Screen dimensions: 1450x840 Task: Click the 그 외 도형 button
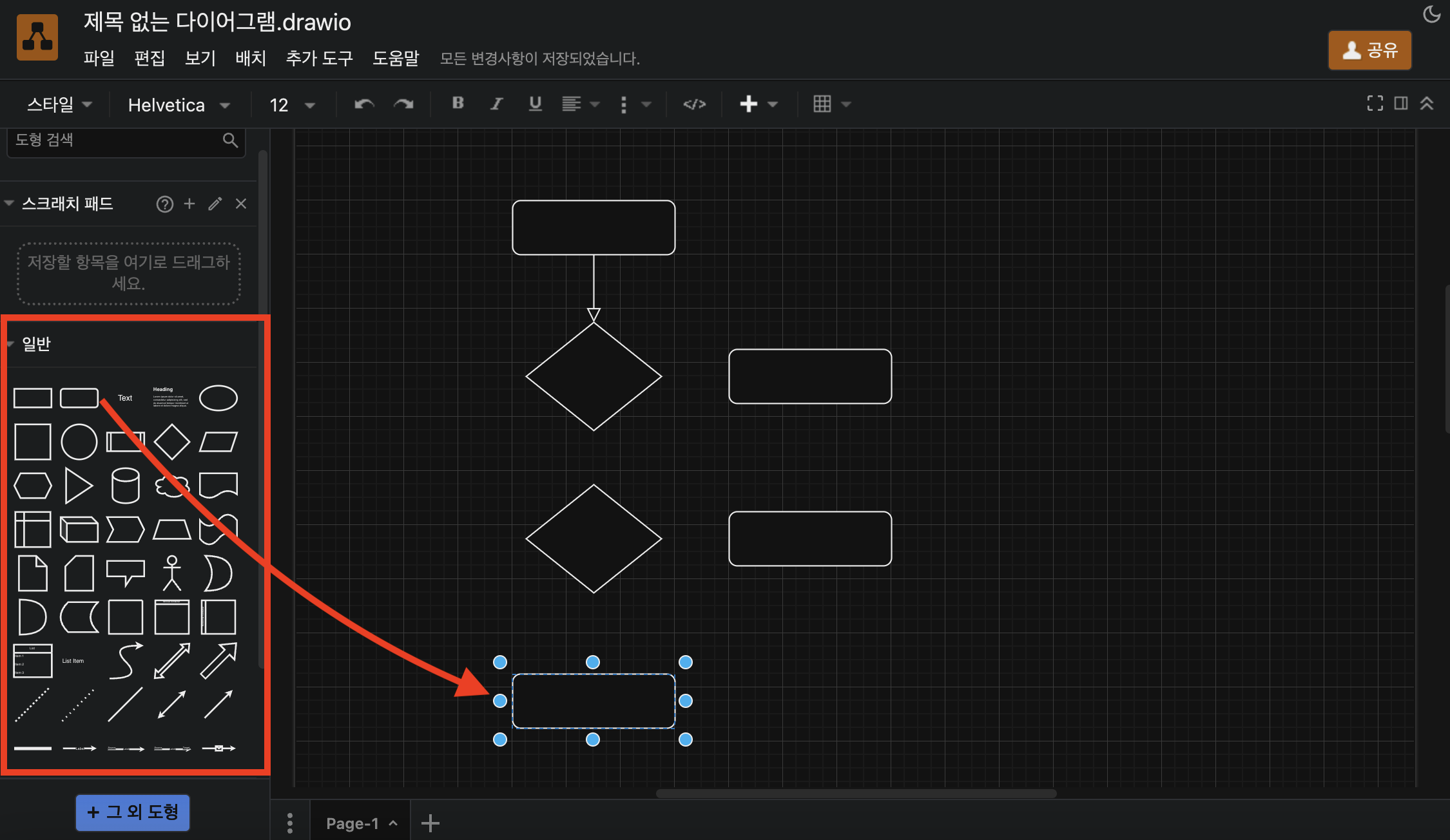(x=133, y=812)
